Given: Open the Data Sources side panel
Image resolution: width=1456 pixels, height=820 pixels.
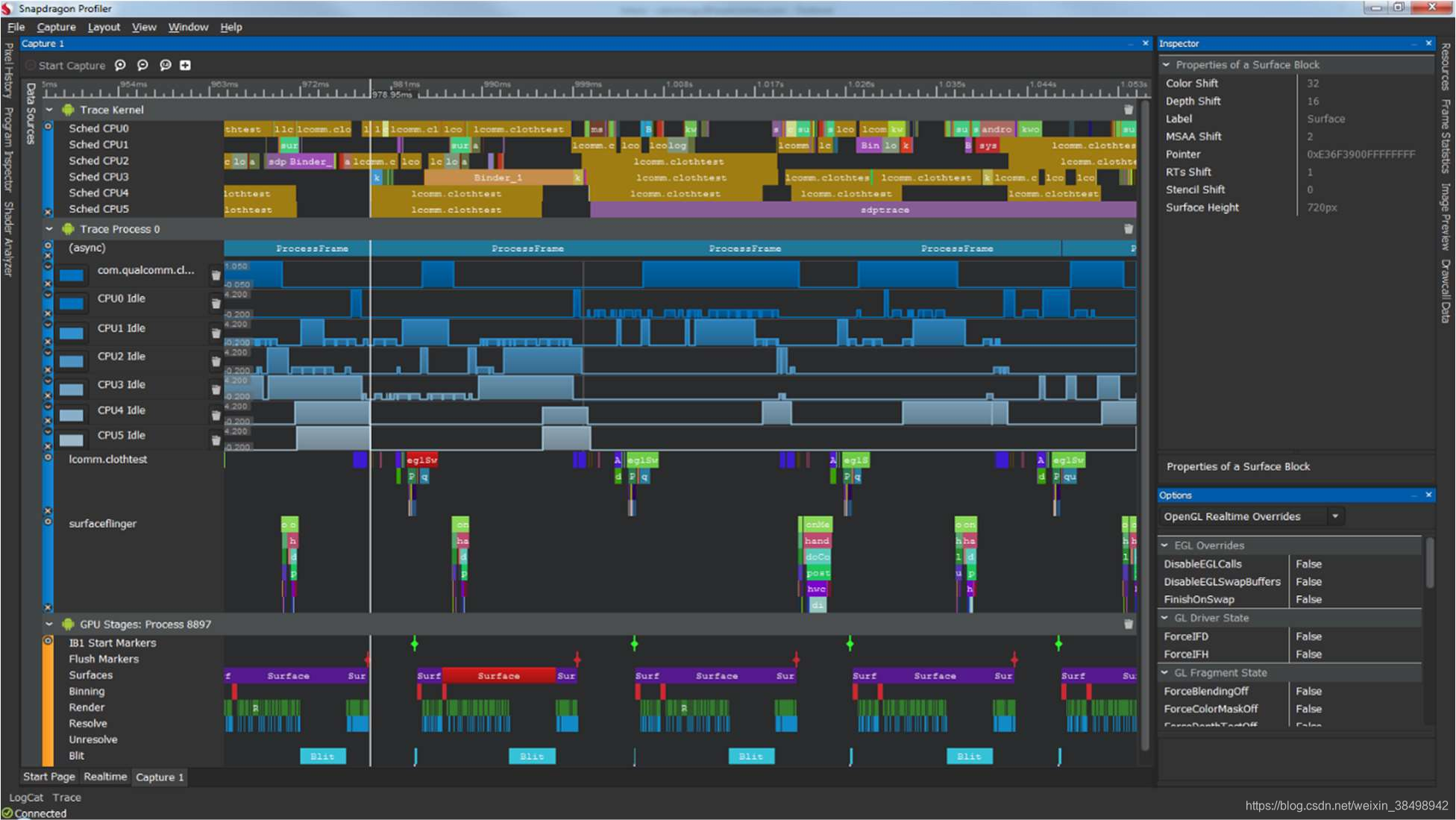Looking at the screenshot, I should click(31, 113).
